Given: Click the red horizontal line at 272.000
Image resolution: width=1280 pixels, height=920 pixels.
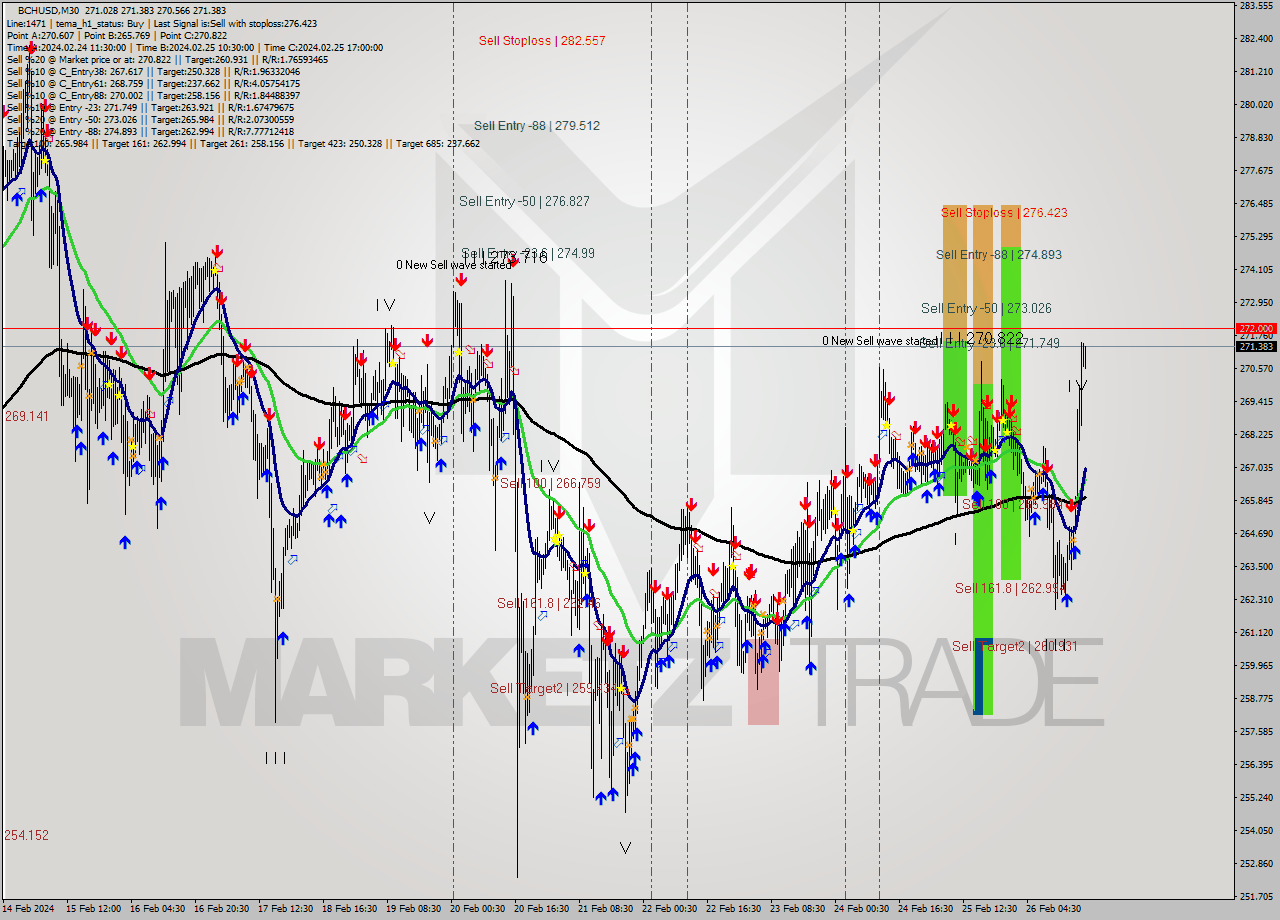Looking at the screenshot, I should (x=618, y=328).
